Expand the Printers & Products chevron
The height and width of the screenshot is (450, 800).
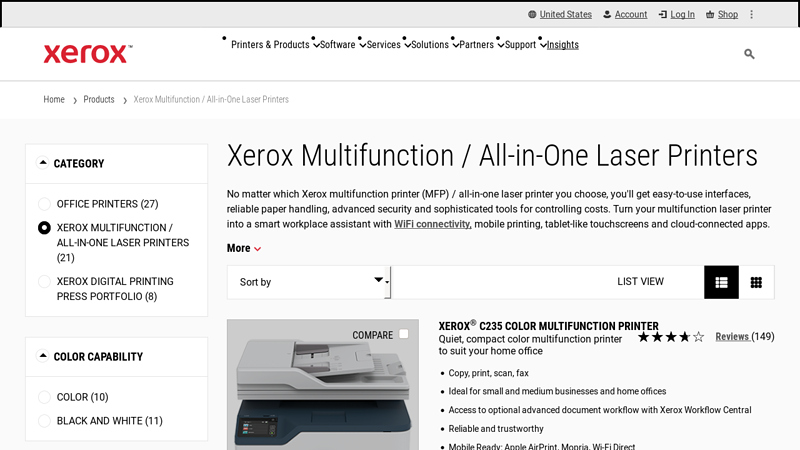point(316,45)
